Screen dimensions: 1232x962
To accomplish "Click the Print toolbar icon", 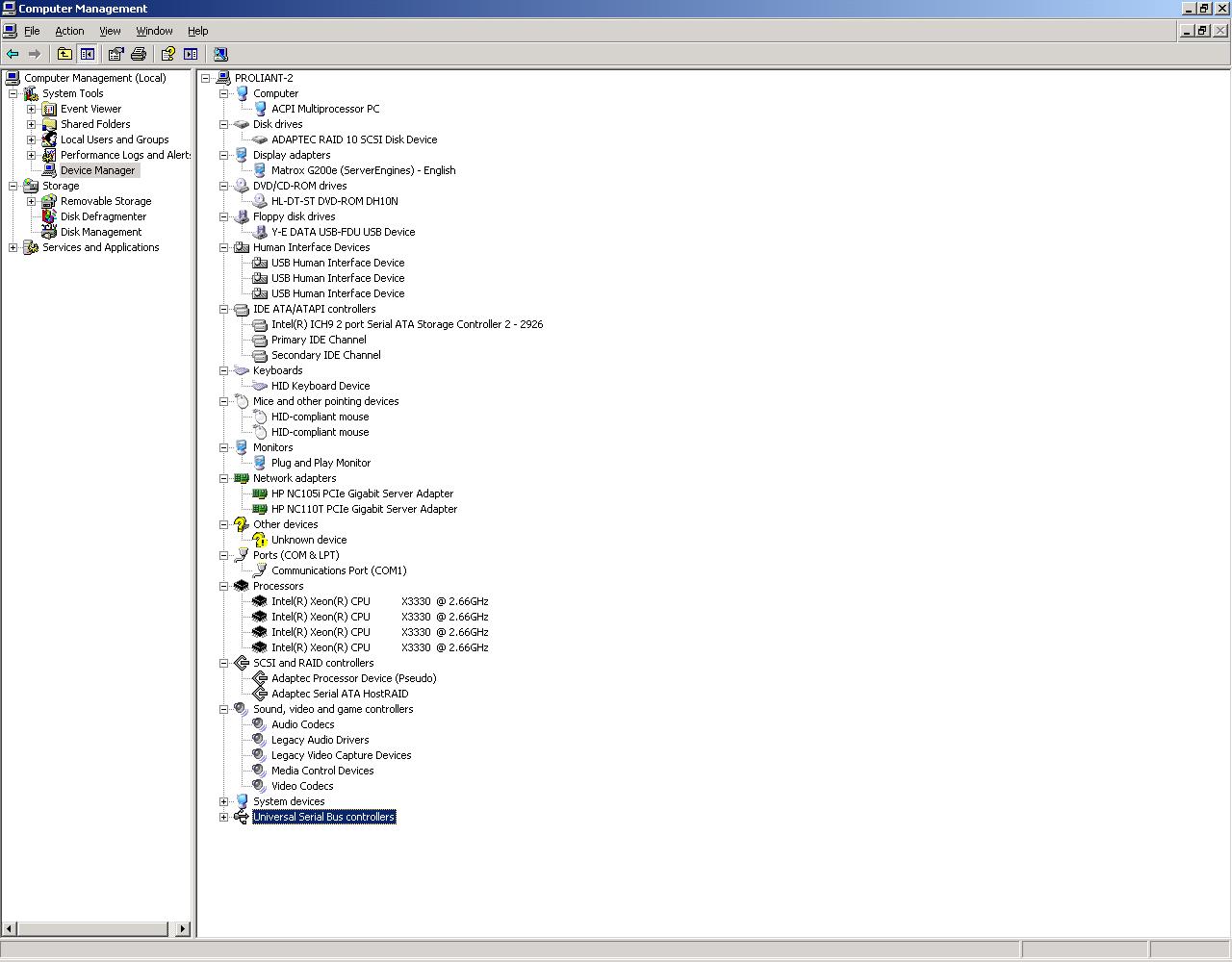I will (x=139, y=55).
